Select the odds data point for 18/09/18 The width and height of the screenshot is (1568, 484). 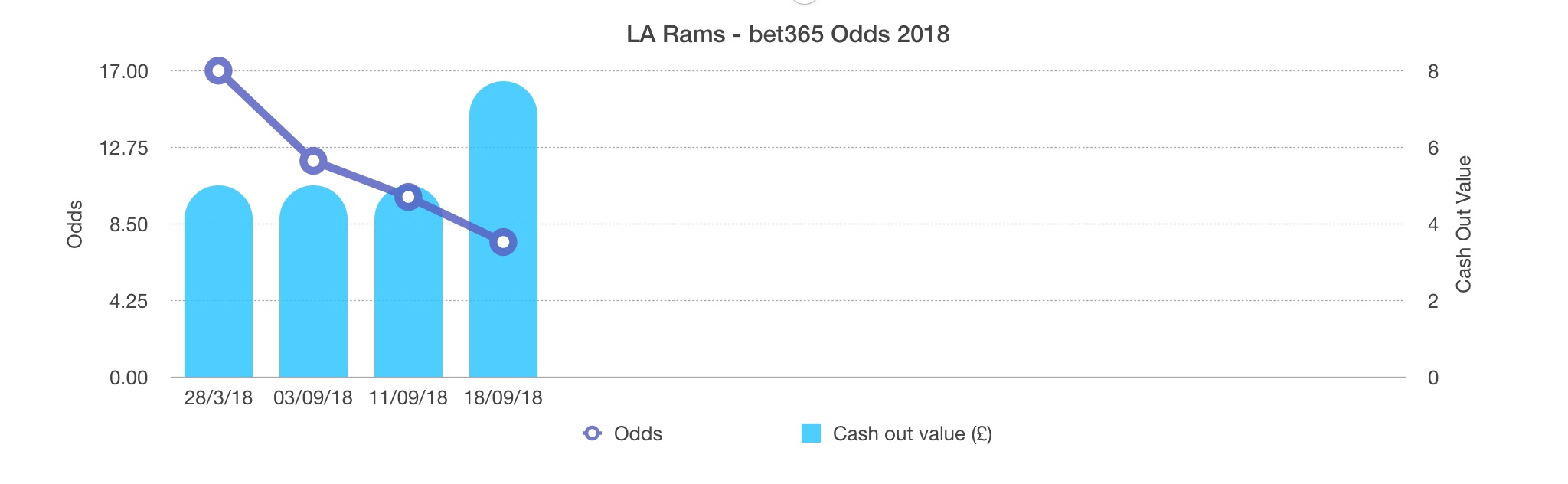tap(503, 242)
